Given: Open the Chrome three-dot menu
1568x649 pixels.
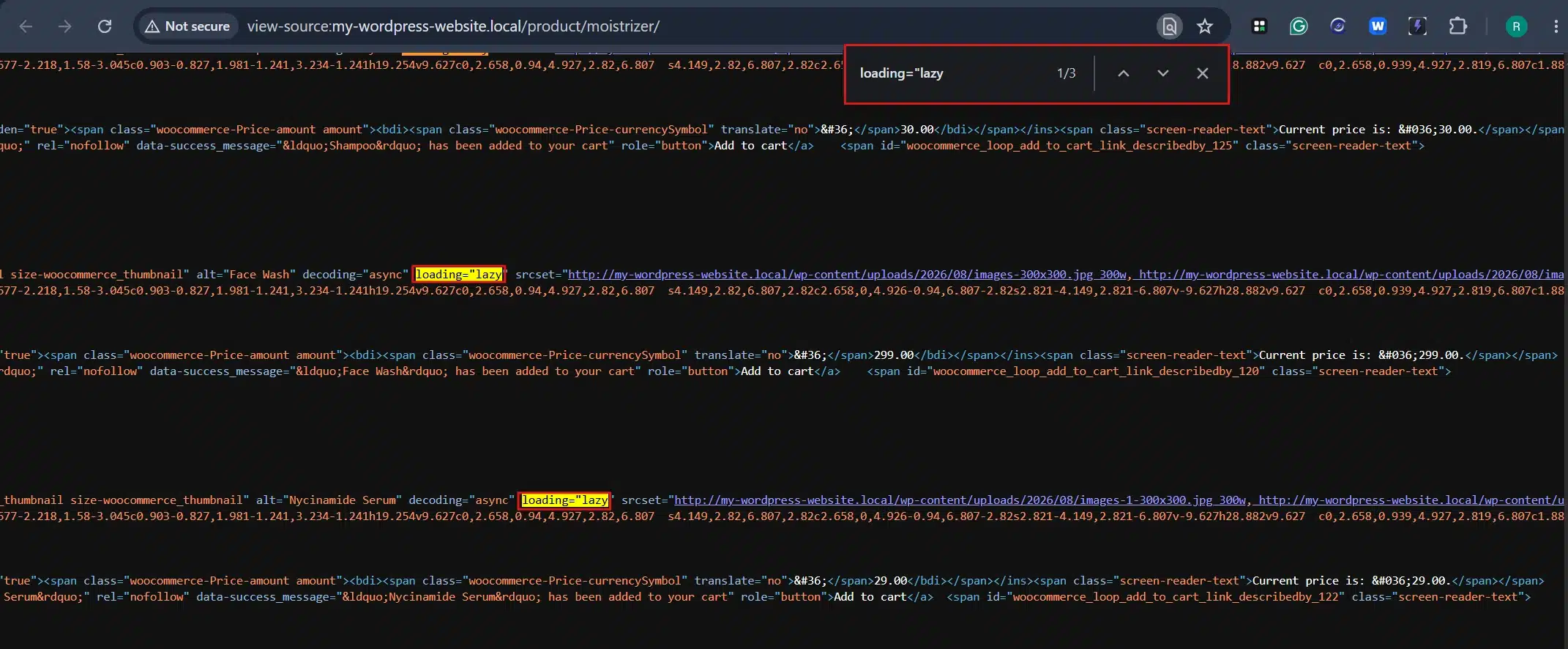Looking at the screenshot, I should pos(1556,26).
